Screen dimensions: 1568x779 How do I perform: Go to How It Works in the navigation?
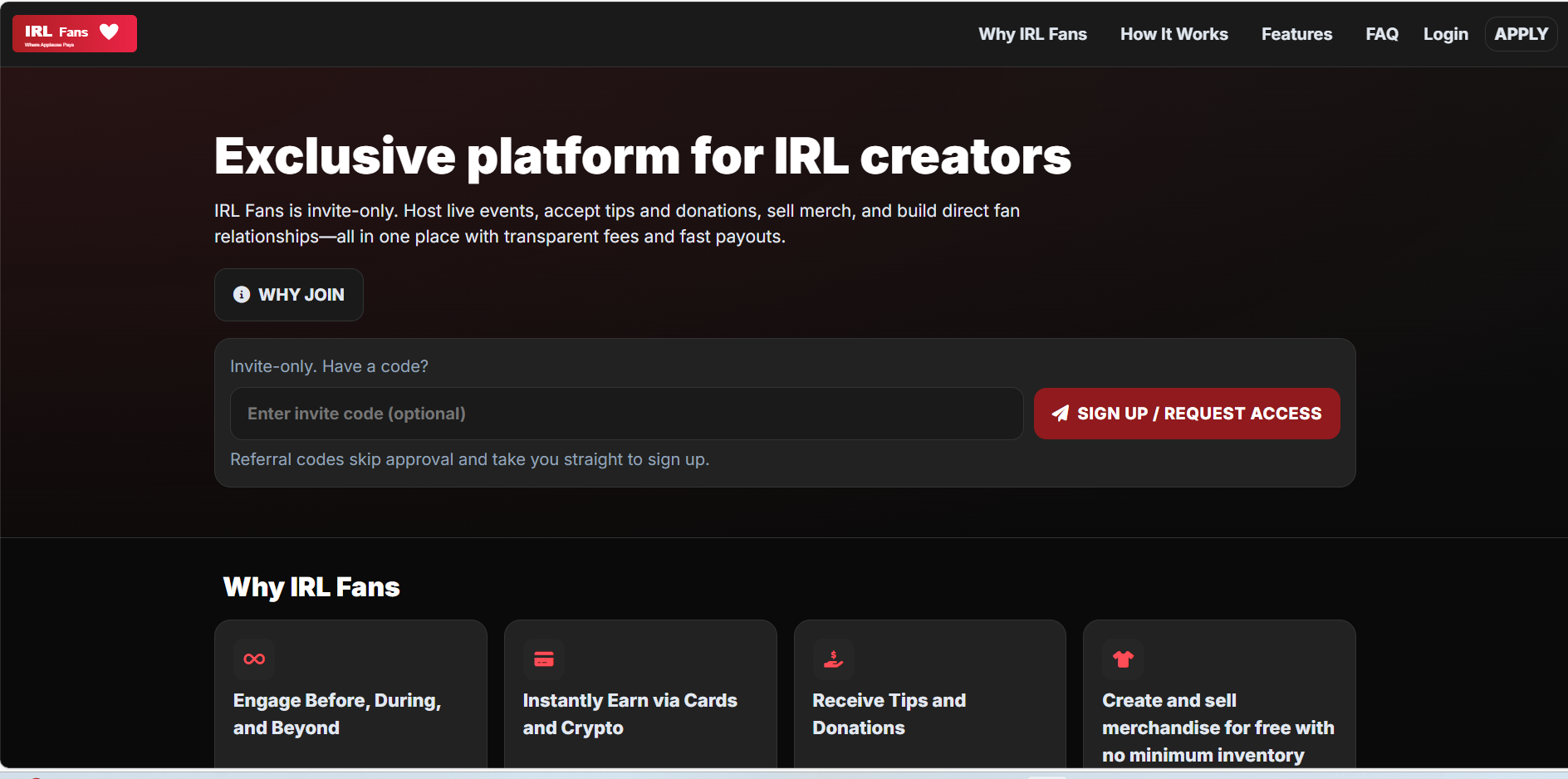tap(1174, 34)
